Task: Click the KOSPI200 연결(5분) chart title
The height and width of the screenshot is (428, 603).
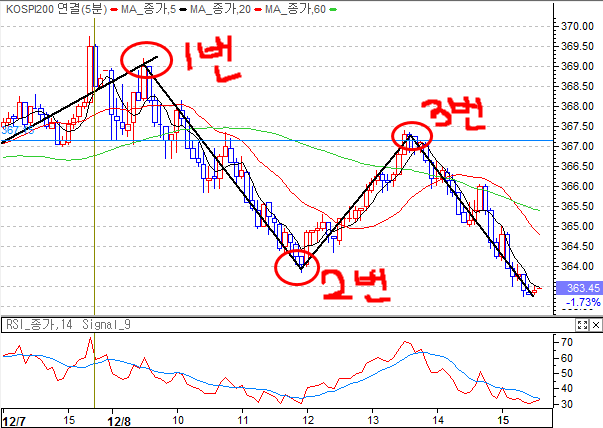Action: (57, 8)
